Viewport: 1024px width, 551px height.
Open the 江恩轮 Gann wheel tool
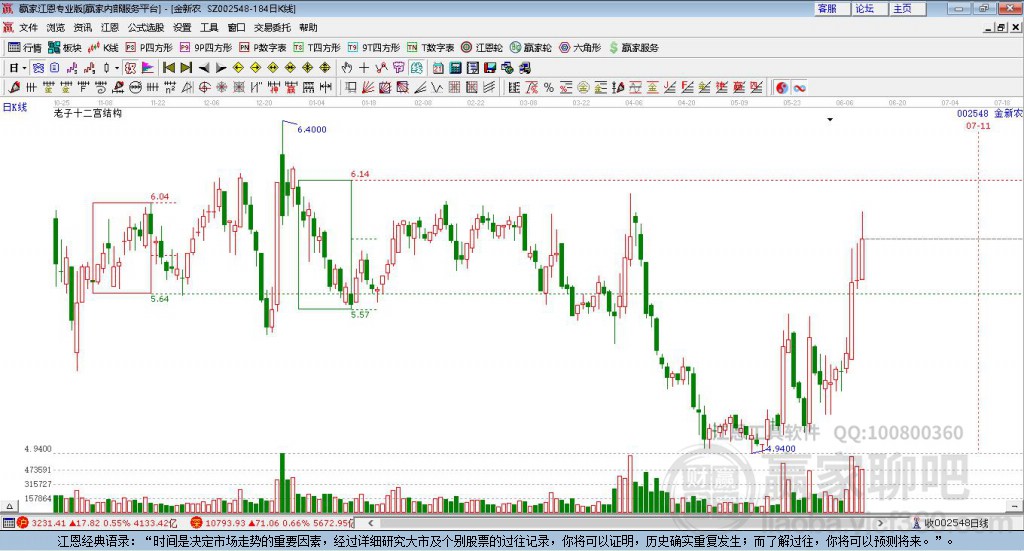482,48
